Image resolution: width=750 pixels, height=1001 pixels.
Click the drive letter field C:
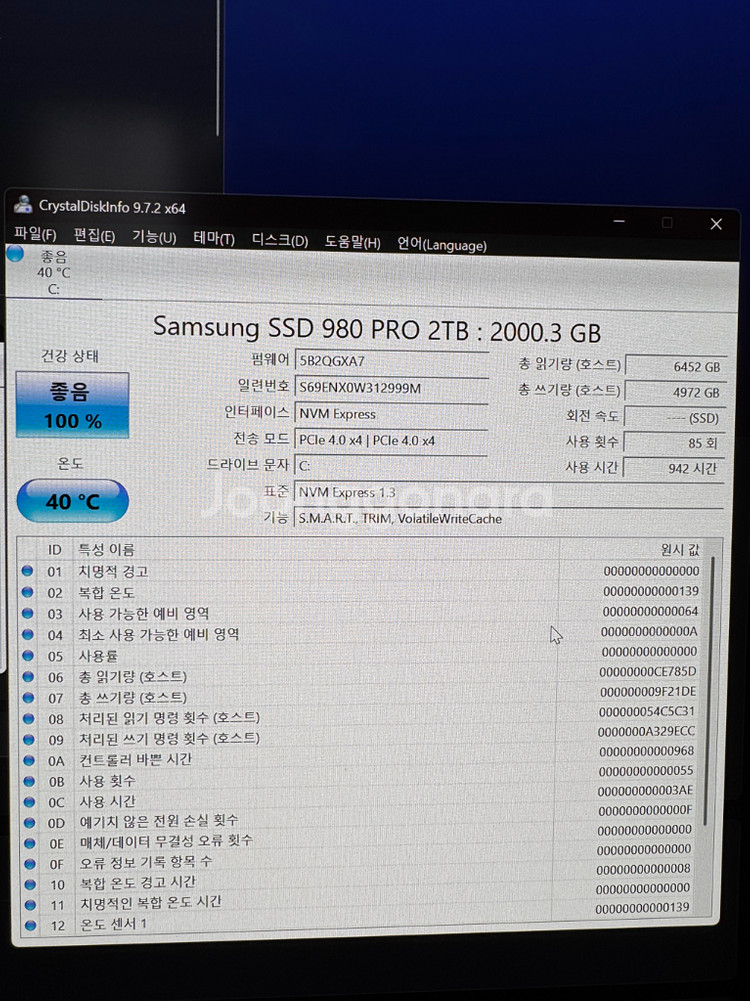[x=391, y=466]
